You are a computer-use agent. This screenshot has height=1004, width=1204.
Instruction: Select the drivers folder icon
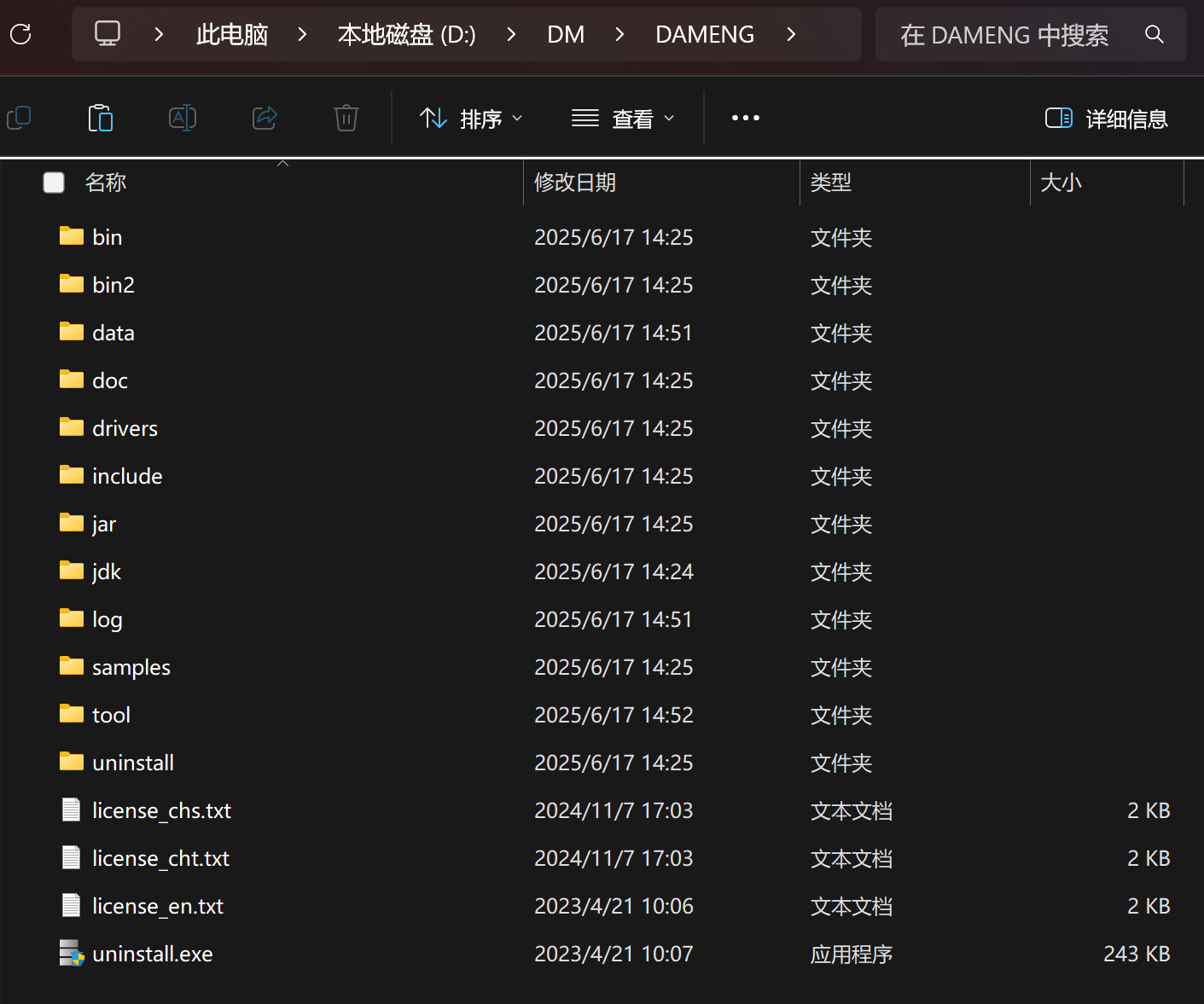(72, 427)
